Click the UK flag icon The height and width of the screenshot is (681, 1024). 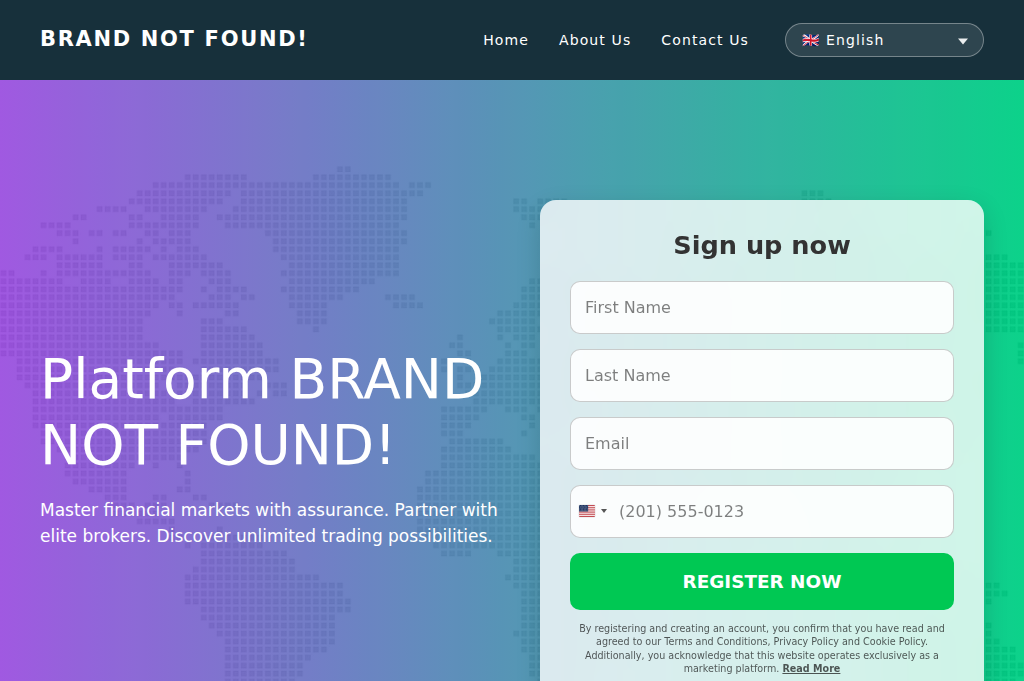tap(811, 40)
